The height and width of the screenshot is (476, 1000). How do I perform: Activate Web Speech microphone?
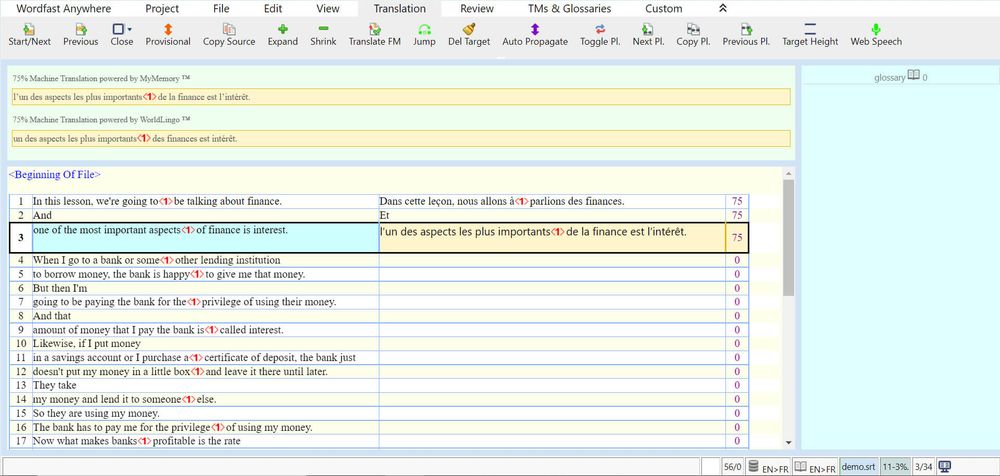click(876, 29)
